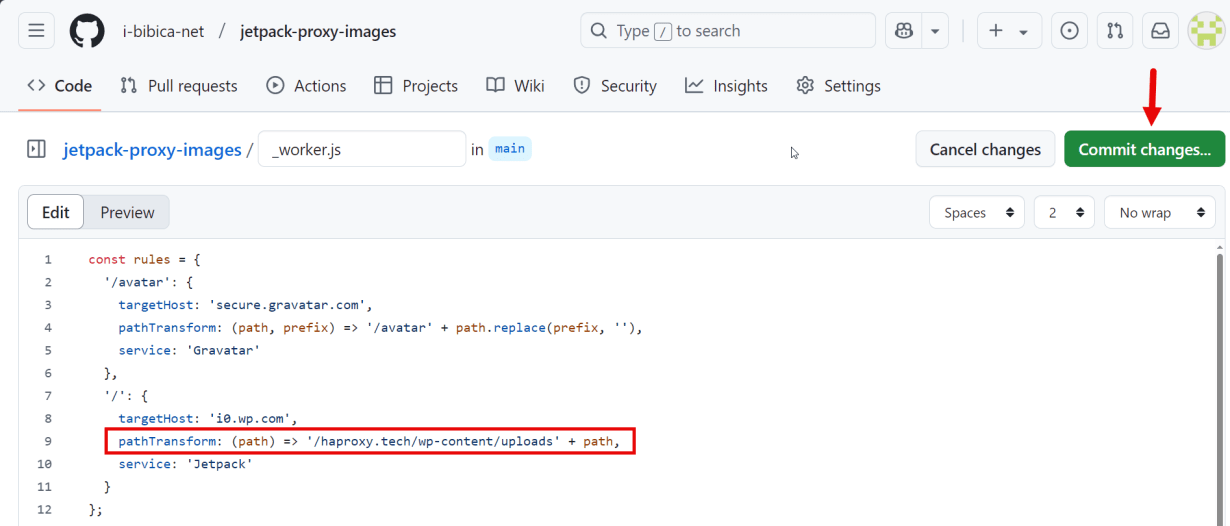
Task: Select the Edit mode toggle
Action: click(x=56, y=212)
